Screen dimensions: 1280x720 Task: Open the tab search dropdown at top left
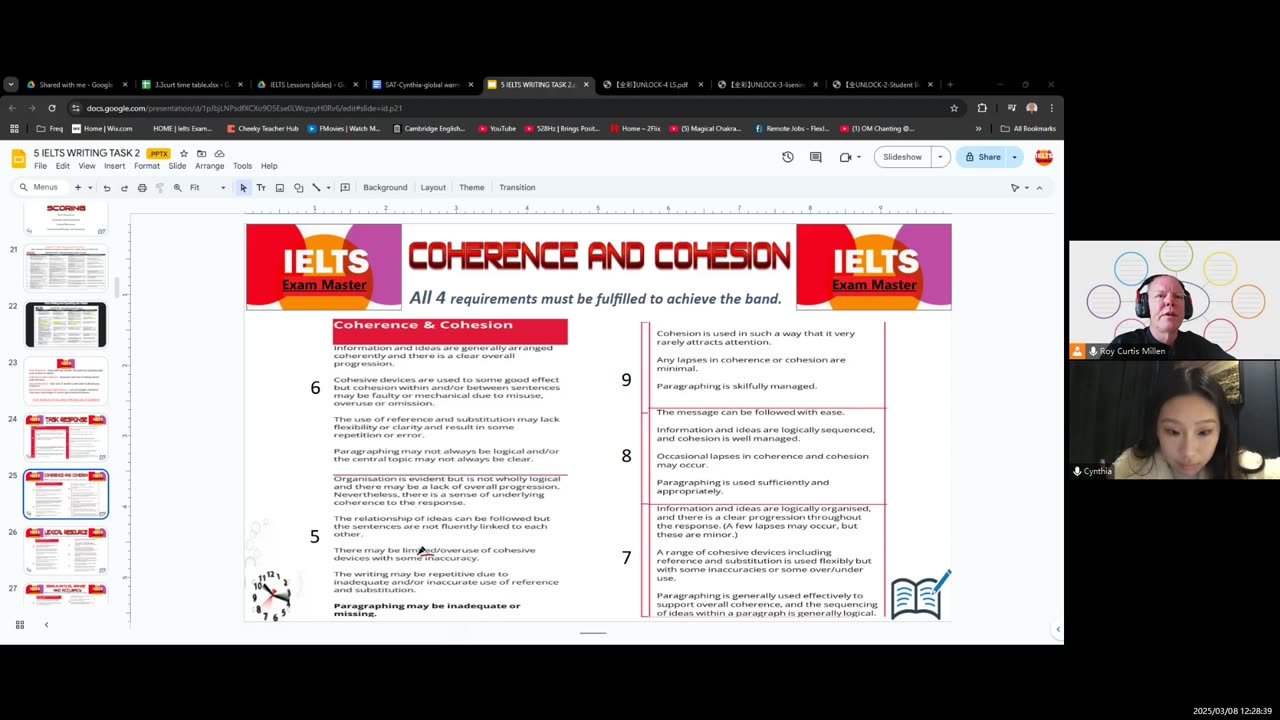tap(11, 85)
